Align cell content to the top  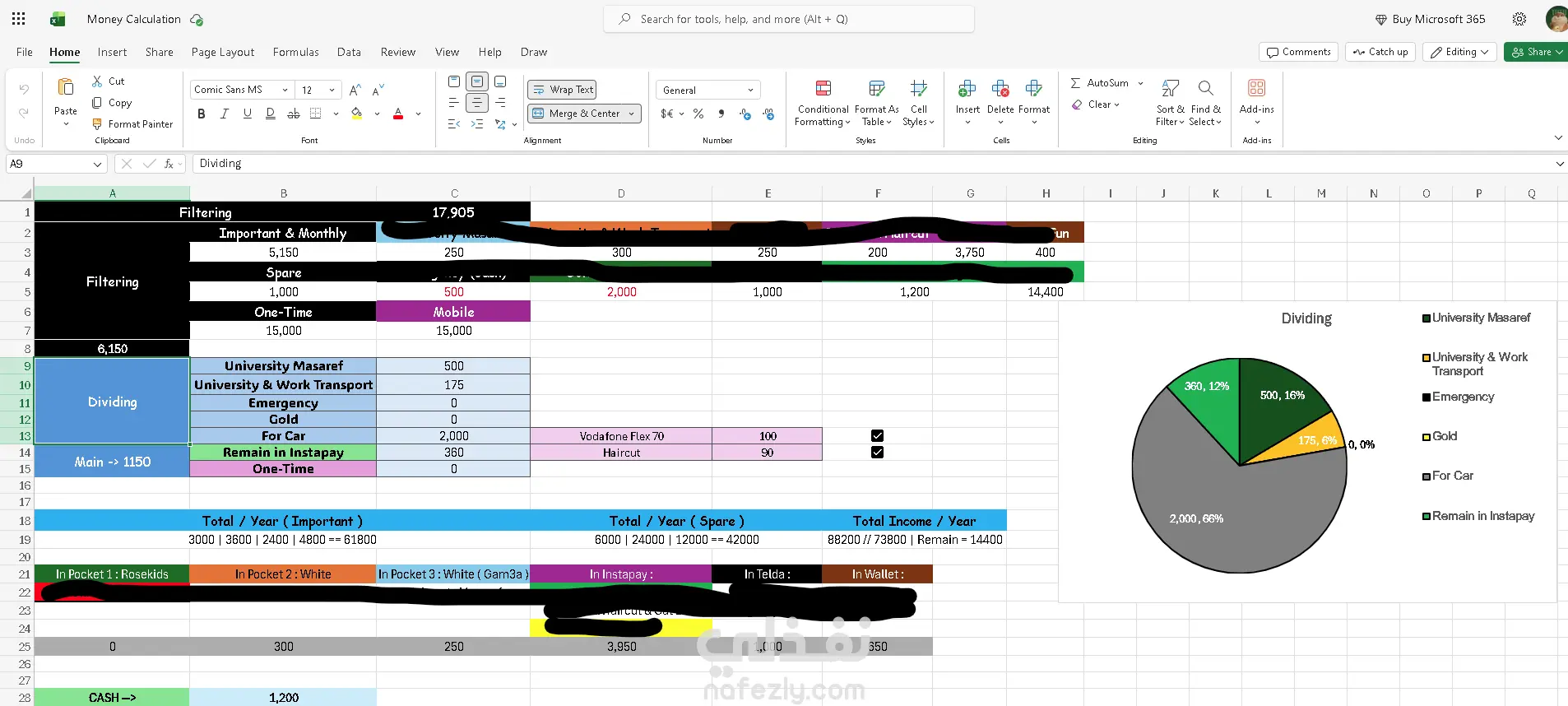(454, 81)
